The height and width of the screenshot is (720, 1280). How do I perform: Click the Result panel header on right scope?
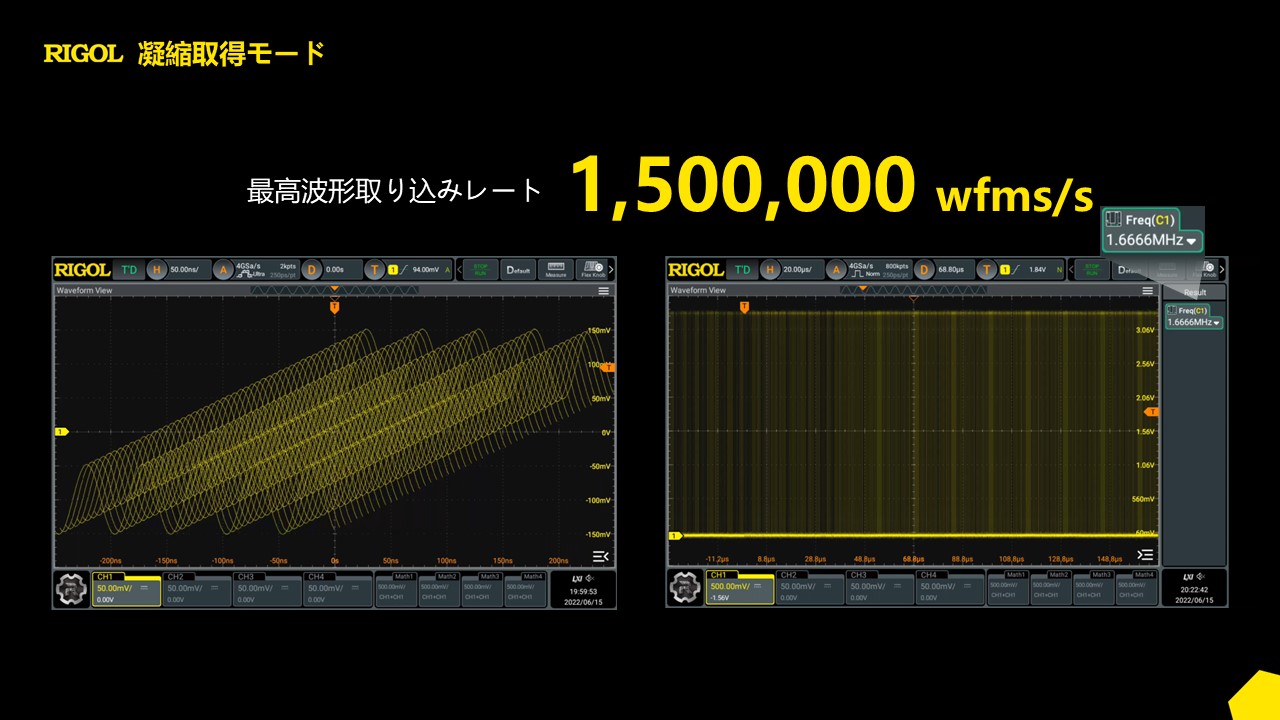tap(1195, 292)
